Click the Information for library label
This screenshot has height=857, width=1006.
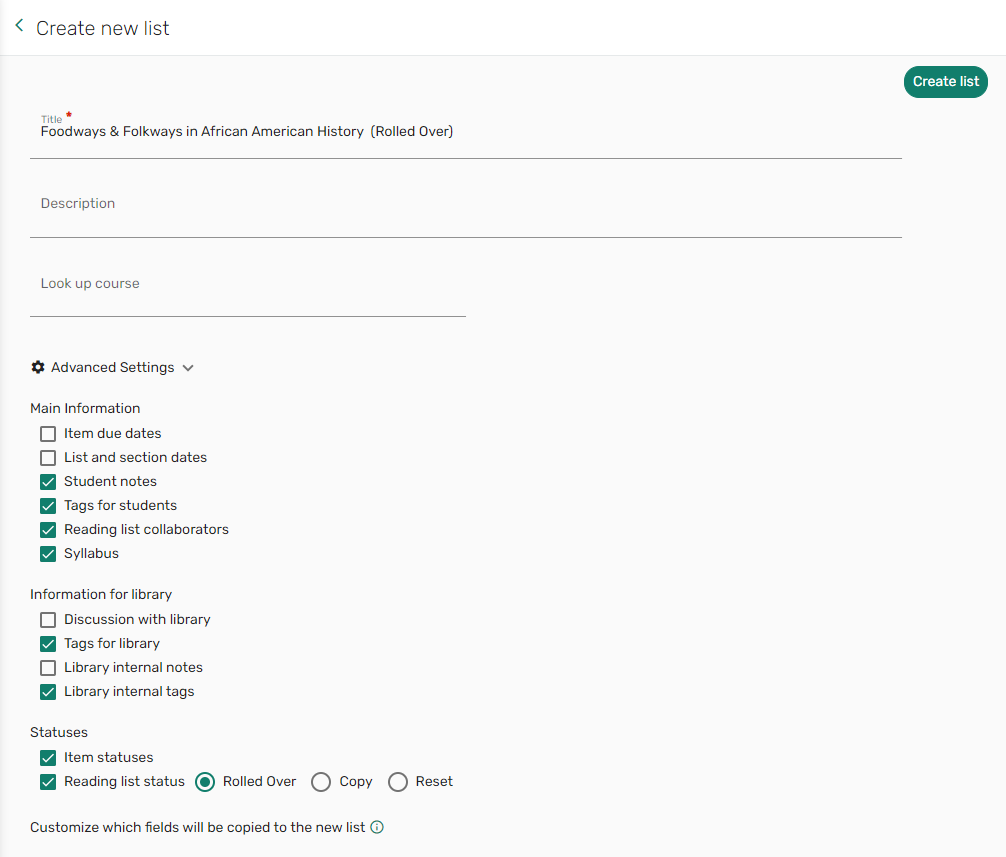click(x=101, y=594)
